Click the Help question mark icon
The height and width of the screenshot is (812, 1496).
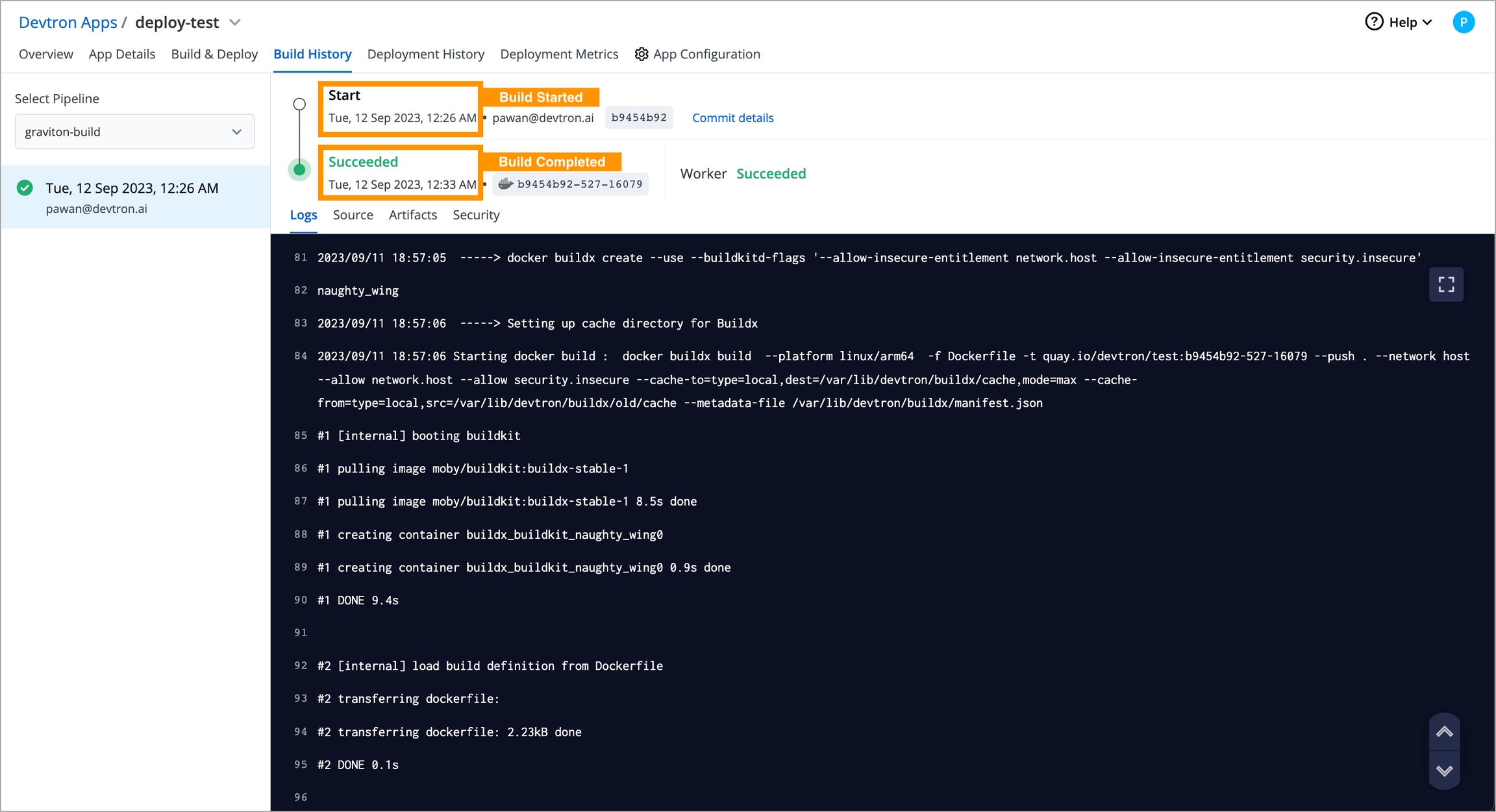pyautogui.click(x=1374, y=22)
